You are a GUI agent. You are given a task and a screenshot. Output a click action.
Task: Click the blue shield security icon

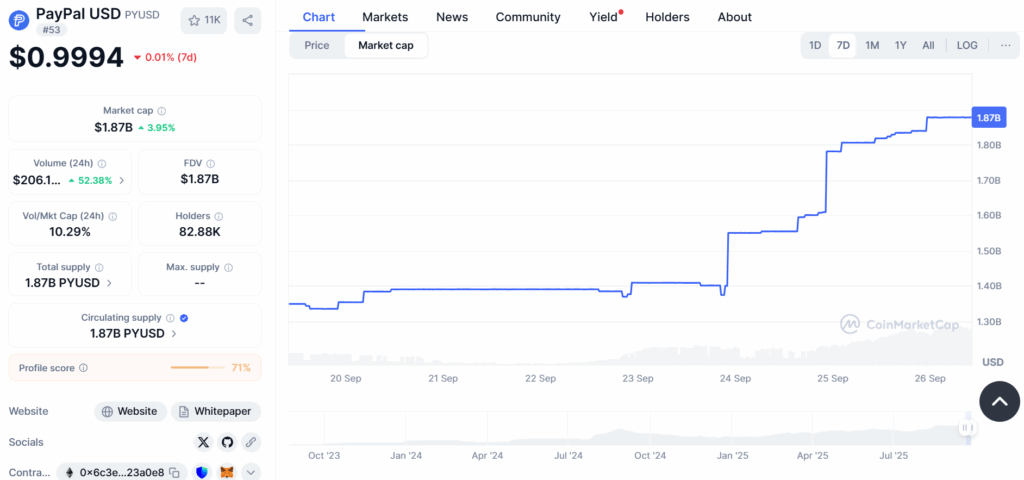203,472
